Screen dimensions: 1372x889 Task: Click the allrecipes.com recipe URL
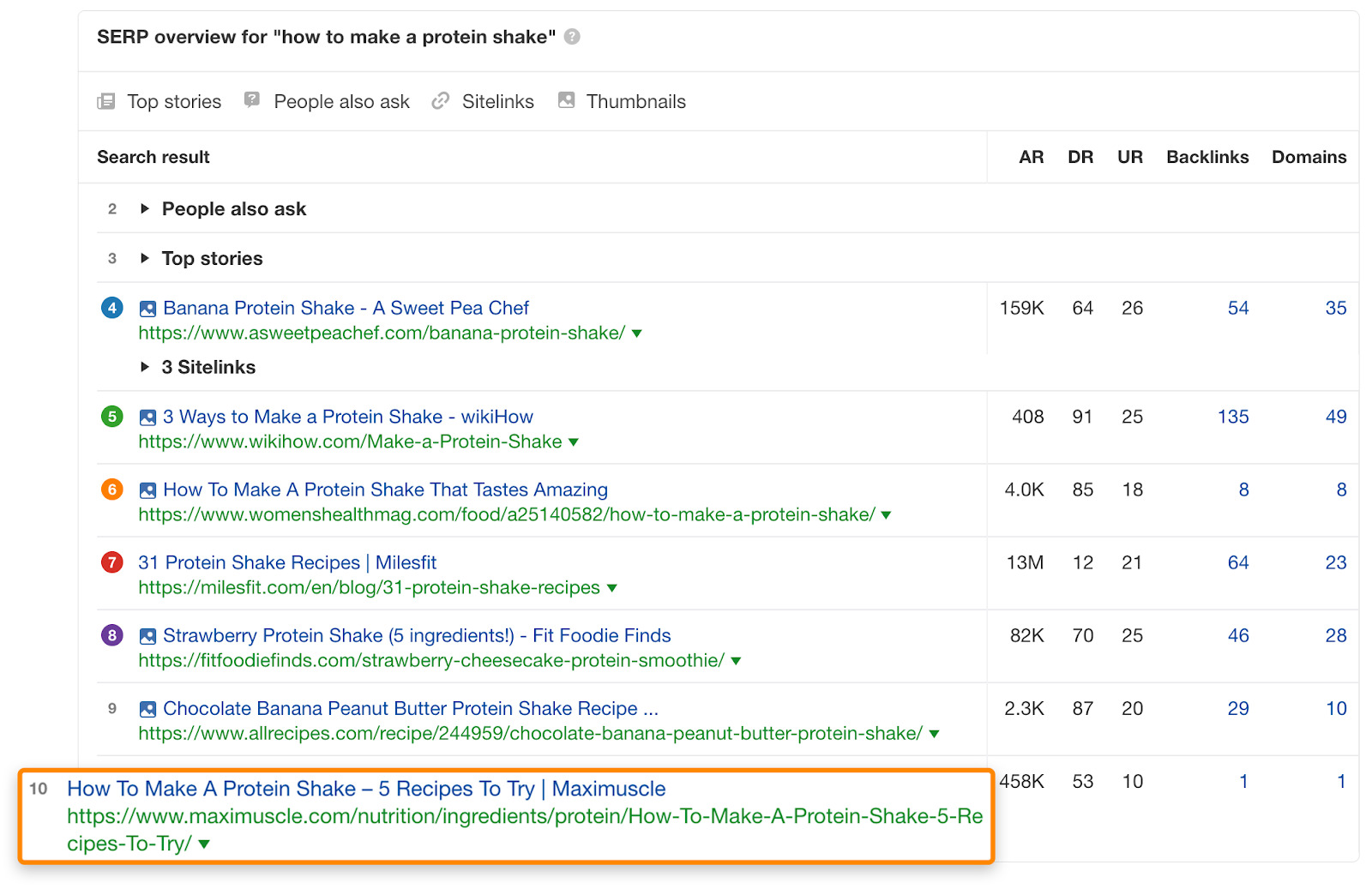(x=531, y=733)
